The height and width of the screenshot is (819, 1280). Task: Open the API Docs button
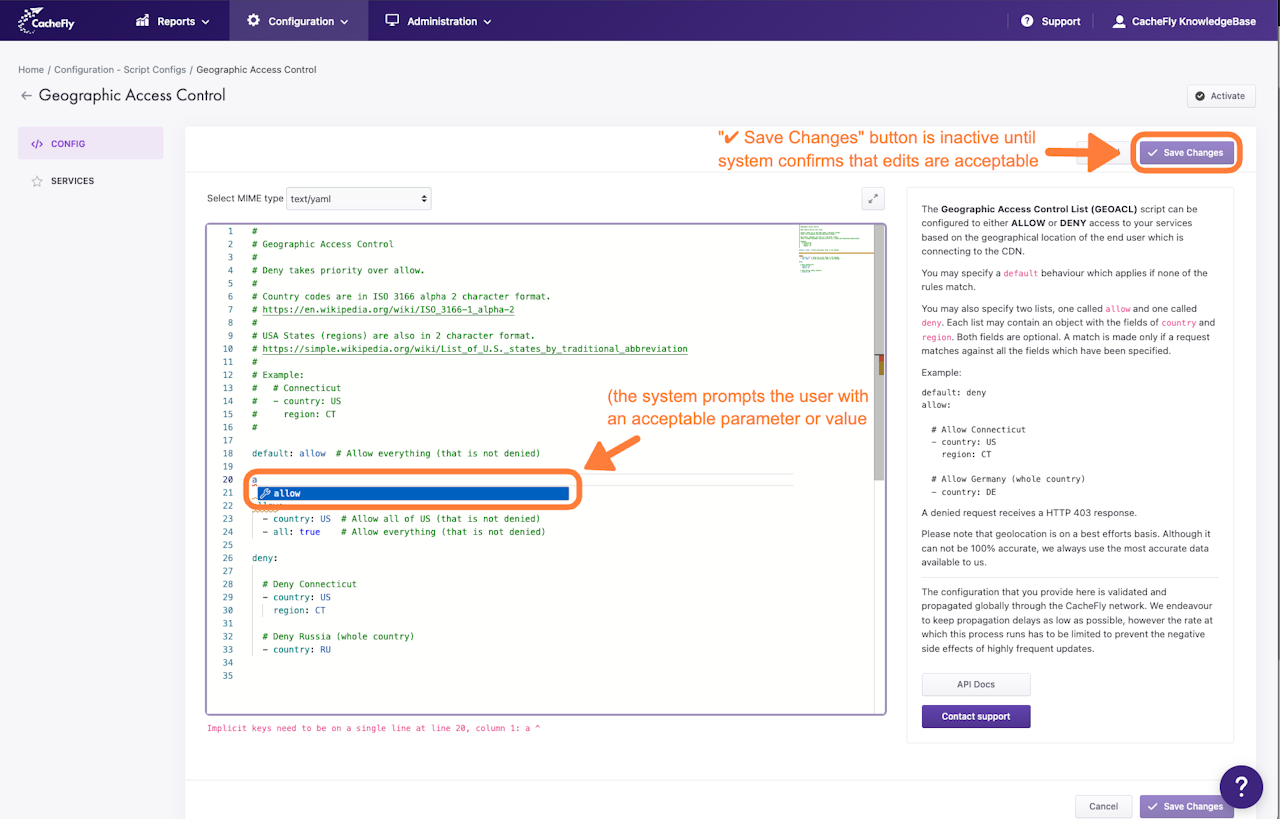pyautogui.click(x=976, y=684)
